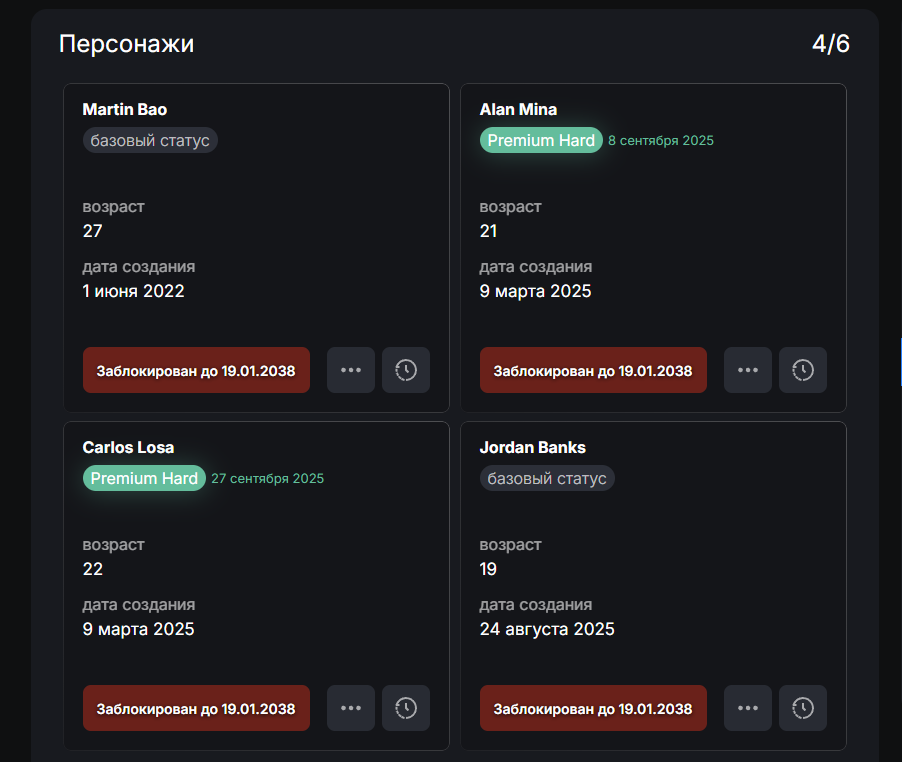Viewport: 902px width, 762px height.
Task: Open history clock icon on Alan Mina card
Action: tap(802, 370)
